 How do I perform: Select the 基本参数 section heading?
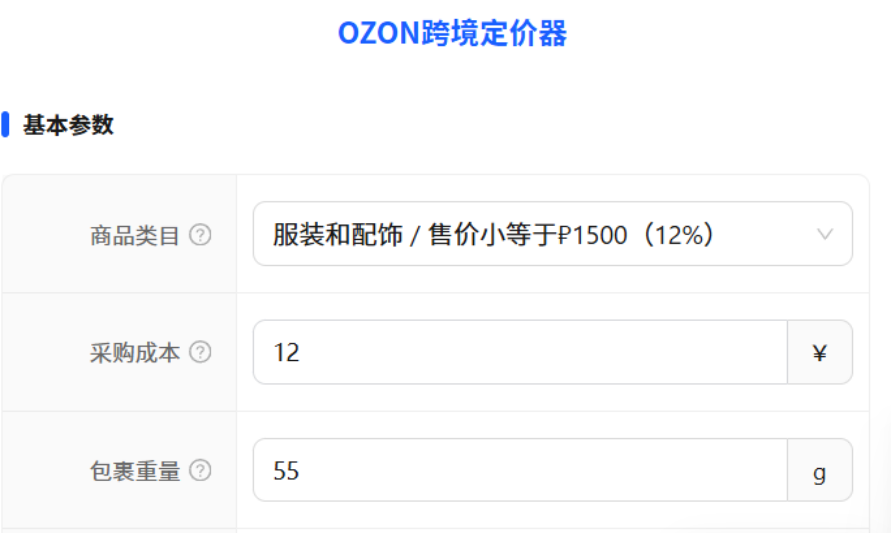(68, 126)
